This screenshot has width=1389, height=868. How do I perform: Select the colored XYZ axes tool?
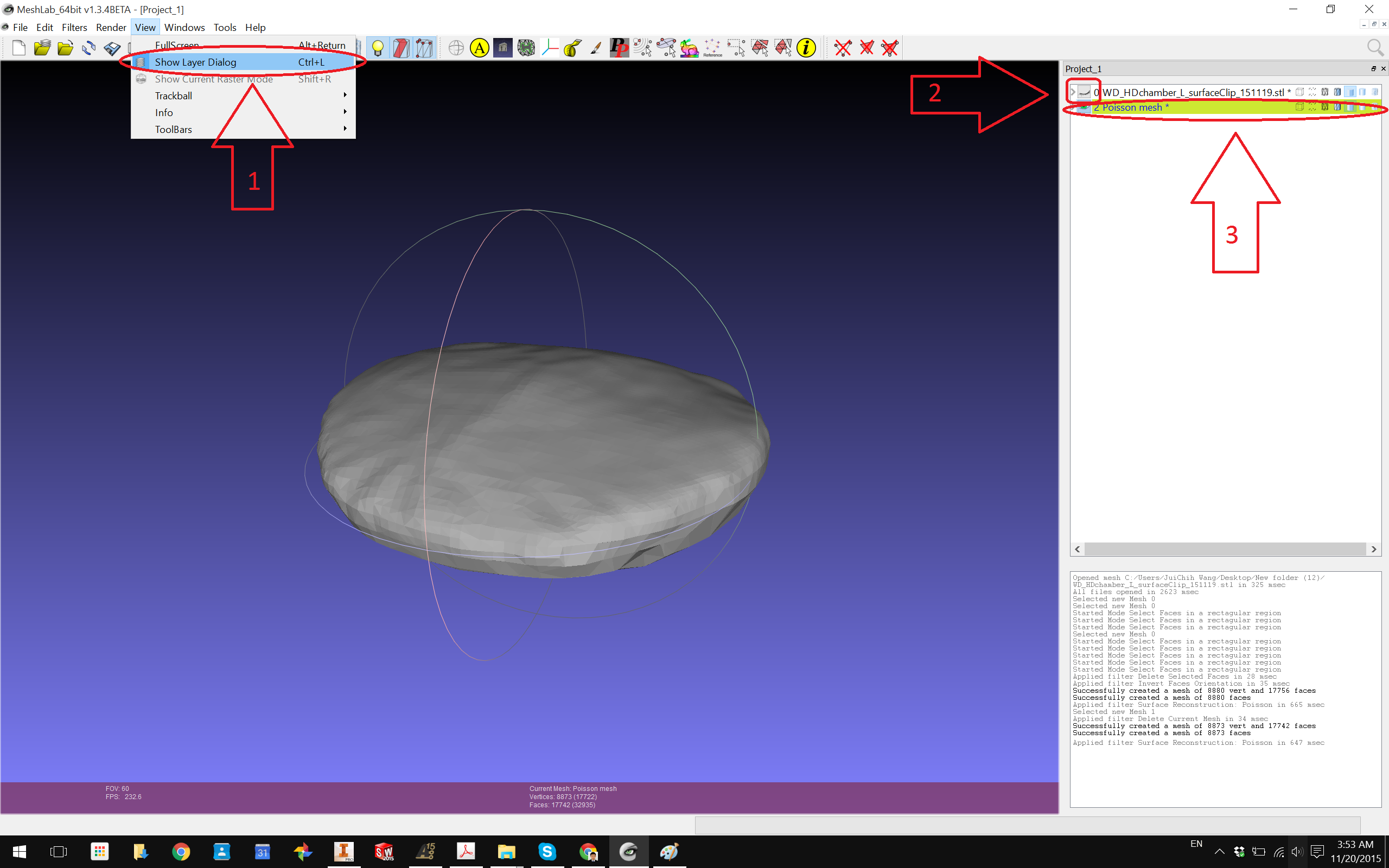pos(549,48)
